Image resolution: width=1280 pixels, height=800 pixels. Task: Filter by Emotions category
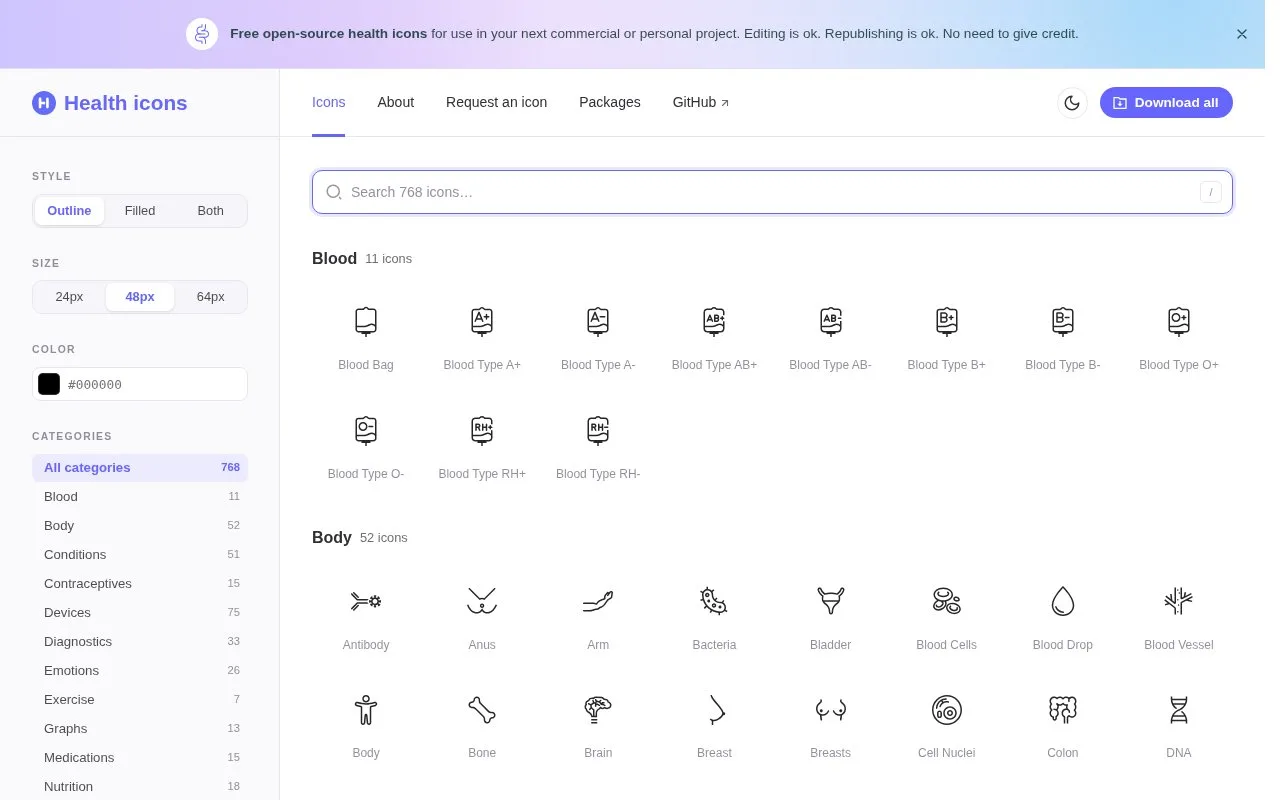140,671
